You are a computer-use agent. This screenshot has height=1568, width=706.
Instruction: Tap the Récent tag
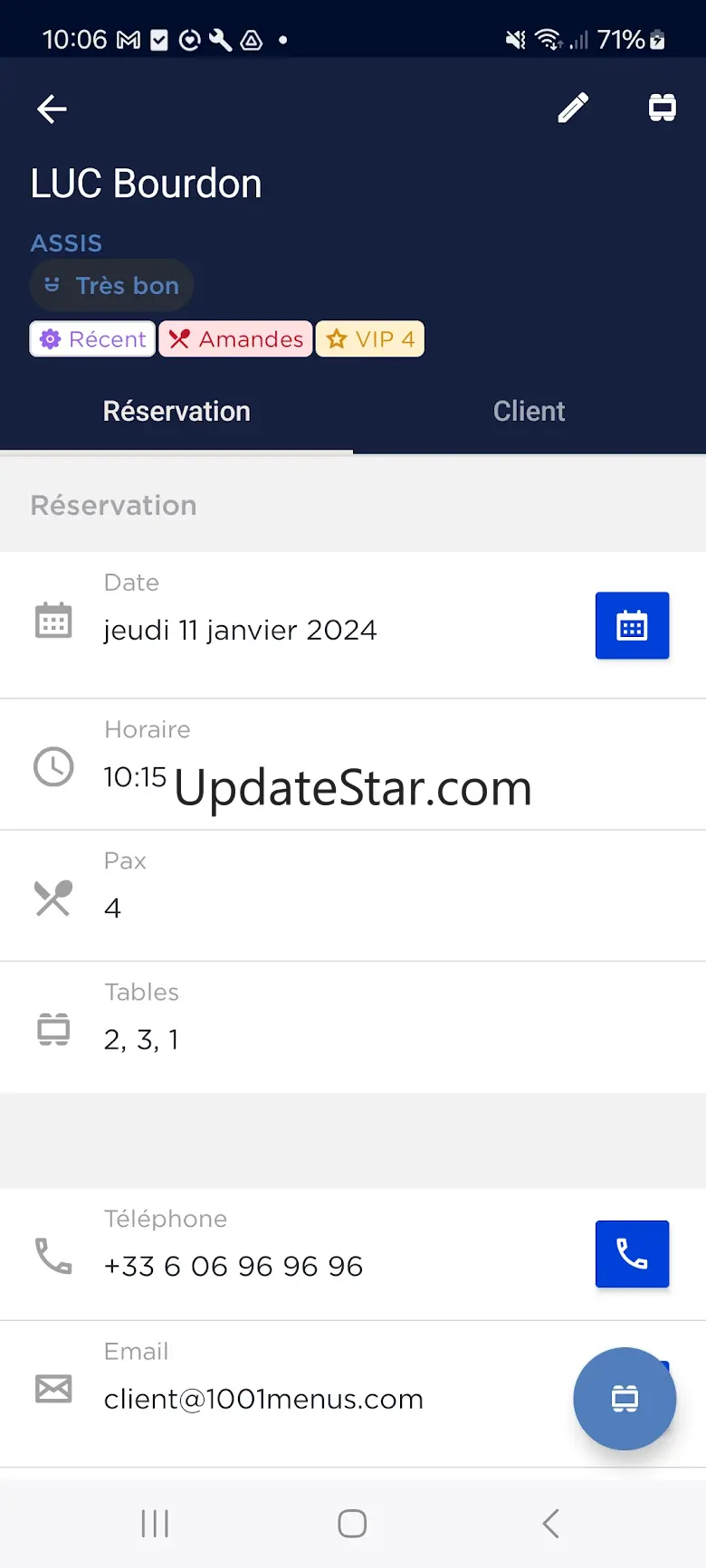pyautogui.click(x=92, y=339)
